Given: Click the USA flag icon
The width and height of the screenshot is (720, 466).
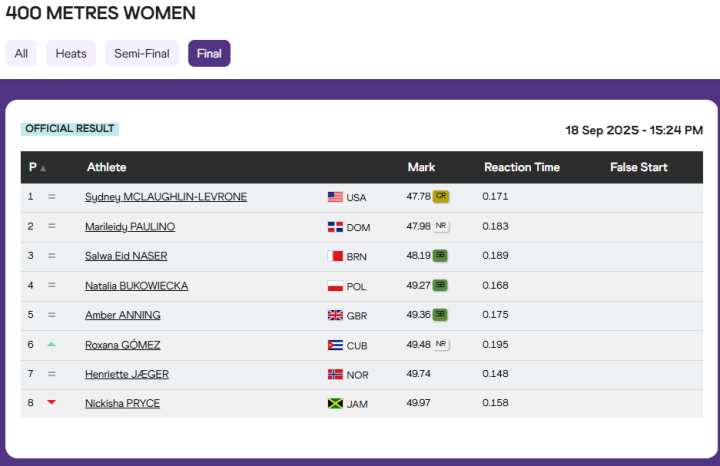Looking at the screenshot, I should point(335,198).
